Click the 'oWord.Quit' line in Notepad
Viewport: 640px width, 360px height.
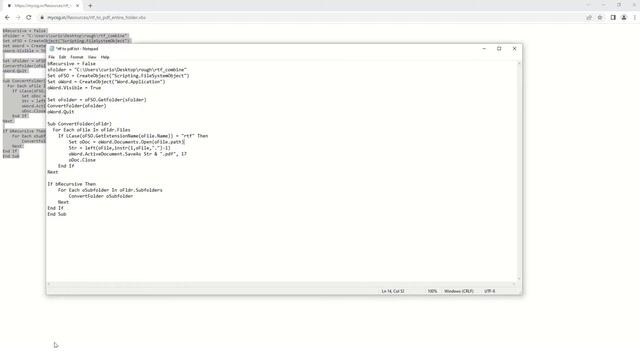click(61, 112)
